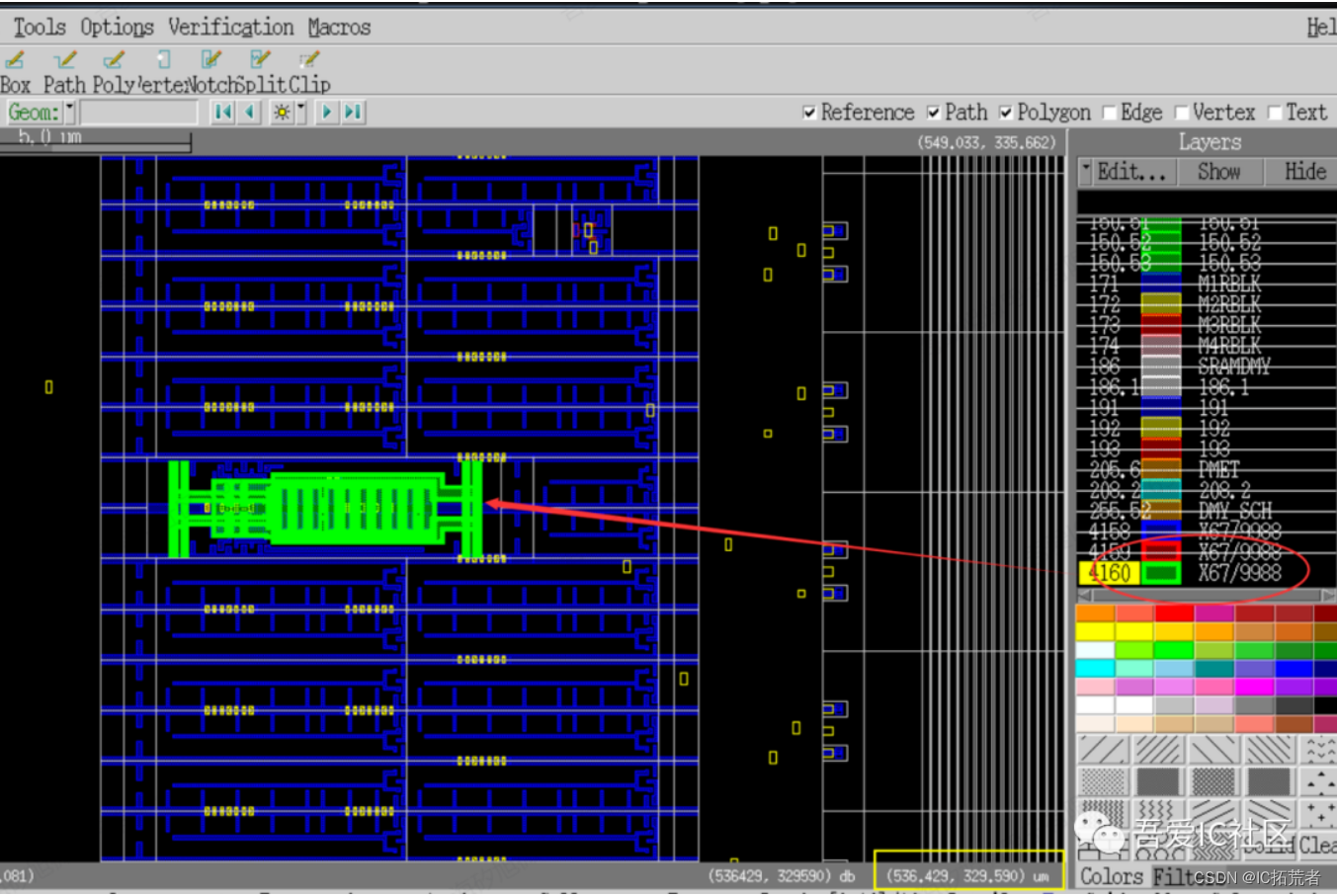Go to next geometry result
This screenshot has height=896, width=1337.
point(326,112)
